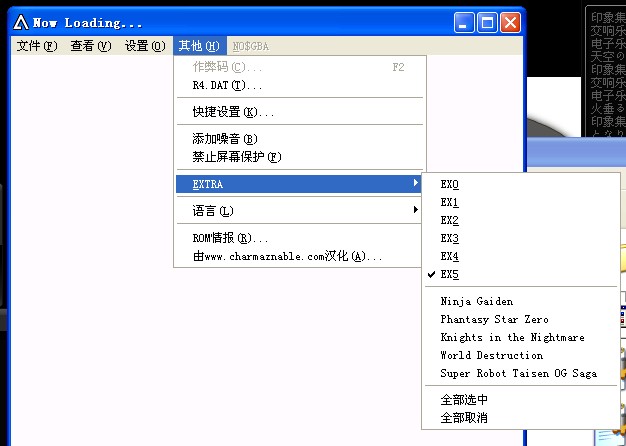Toggle the World Destruction fix

[521, 355]
